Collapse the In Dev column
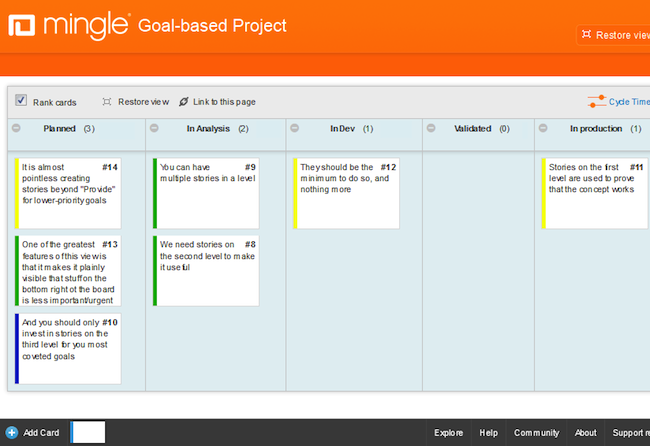The image size is (650, 446). click(x=297, y=129)
